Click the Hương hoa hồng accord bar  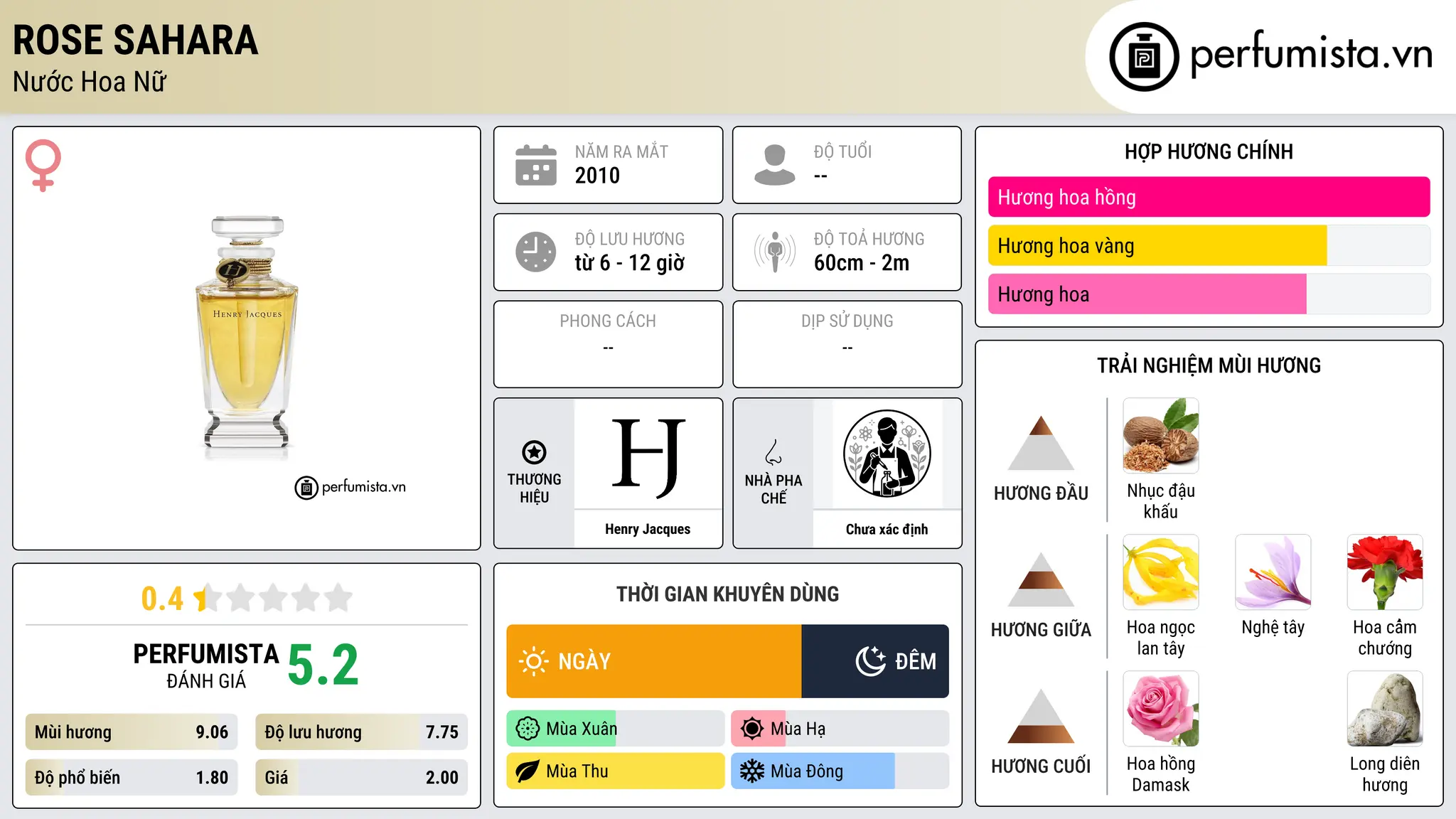[x=1209, y=197]
